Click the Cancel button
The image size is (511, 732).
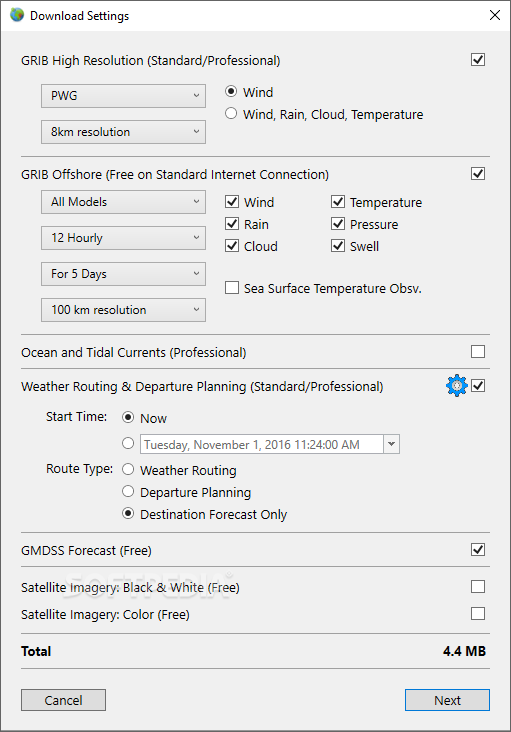click(x=63, y=700)
